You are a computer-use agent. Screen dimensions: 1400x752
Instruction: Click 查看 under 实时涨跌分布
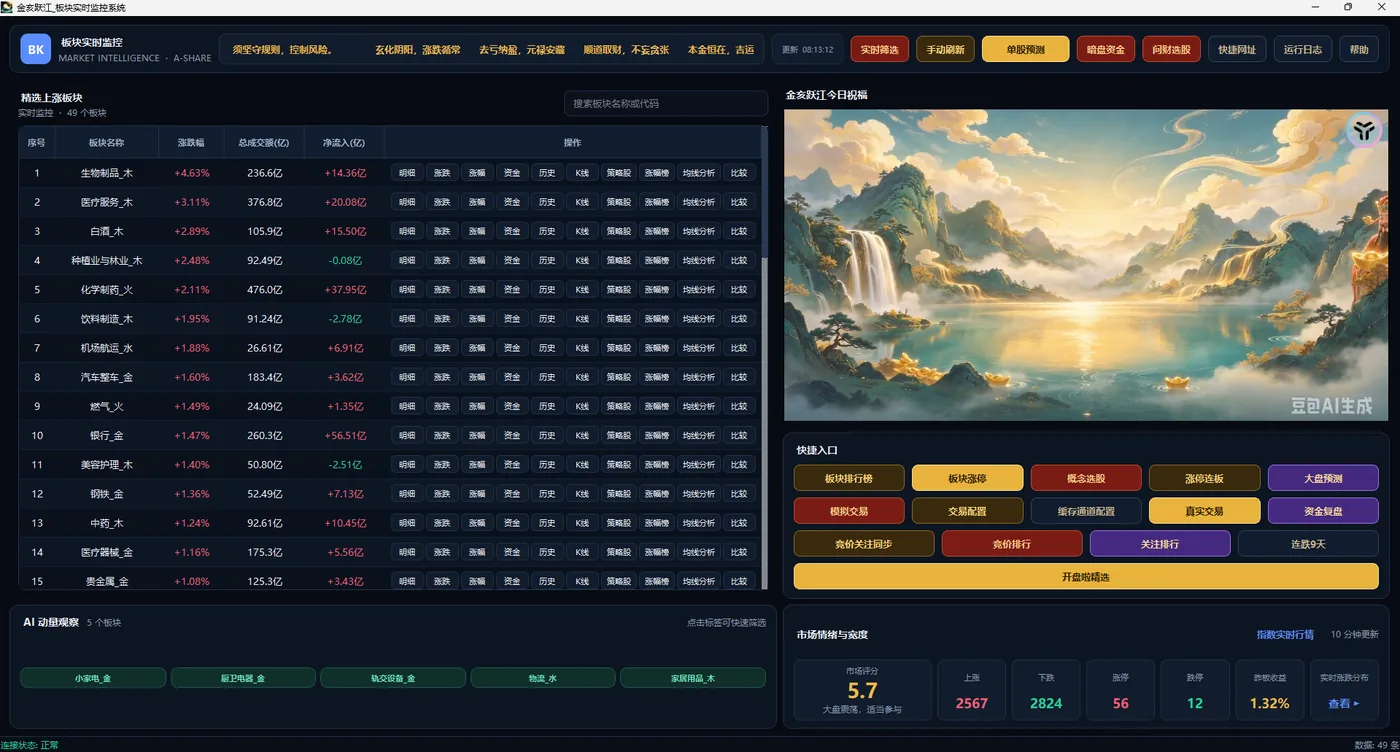[x=1343, y=703]
